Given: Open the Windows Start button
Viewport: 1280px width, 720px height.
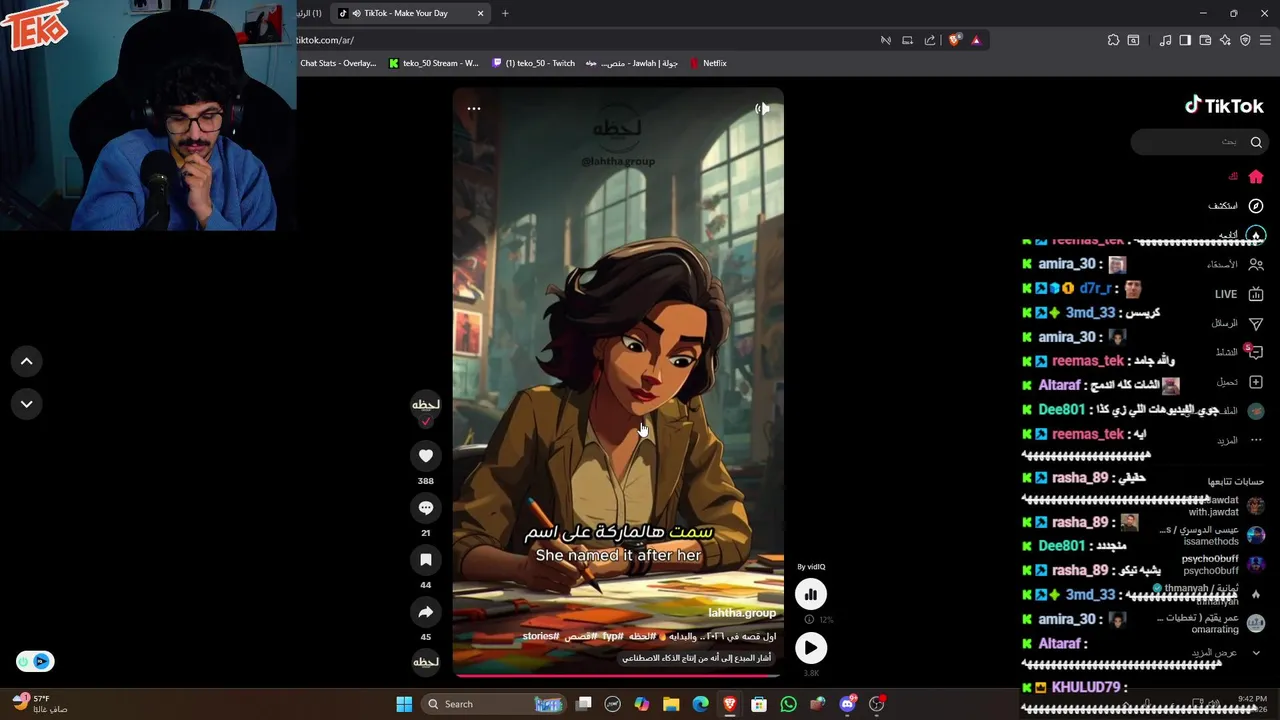Looking at the screenshot, I should (404, 704).
